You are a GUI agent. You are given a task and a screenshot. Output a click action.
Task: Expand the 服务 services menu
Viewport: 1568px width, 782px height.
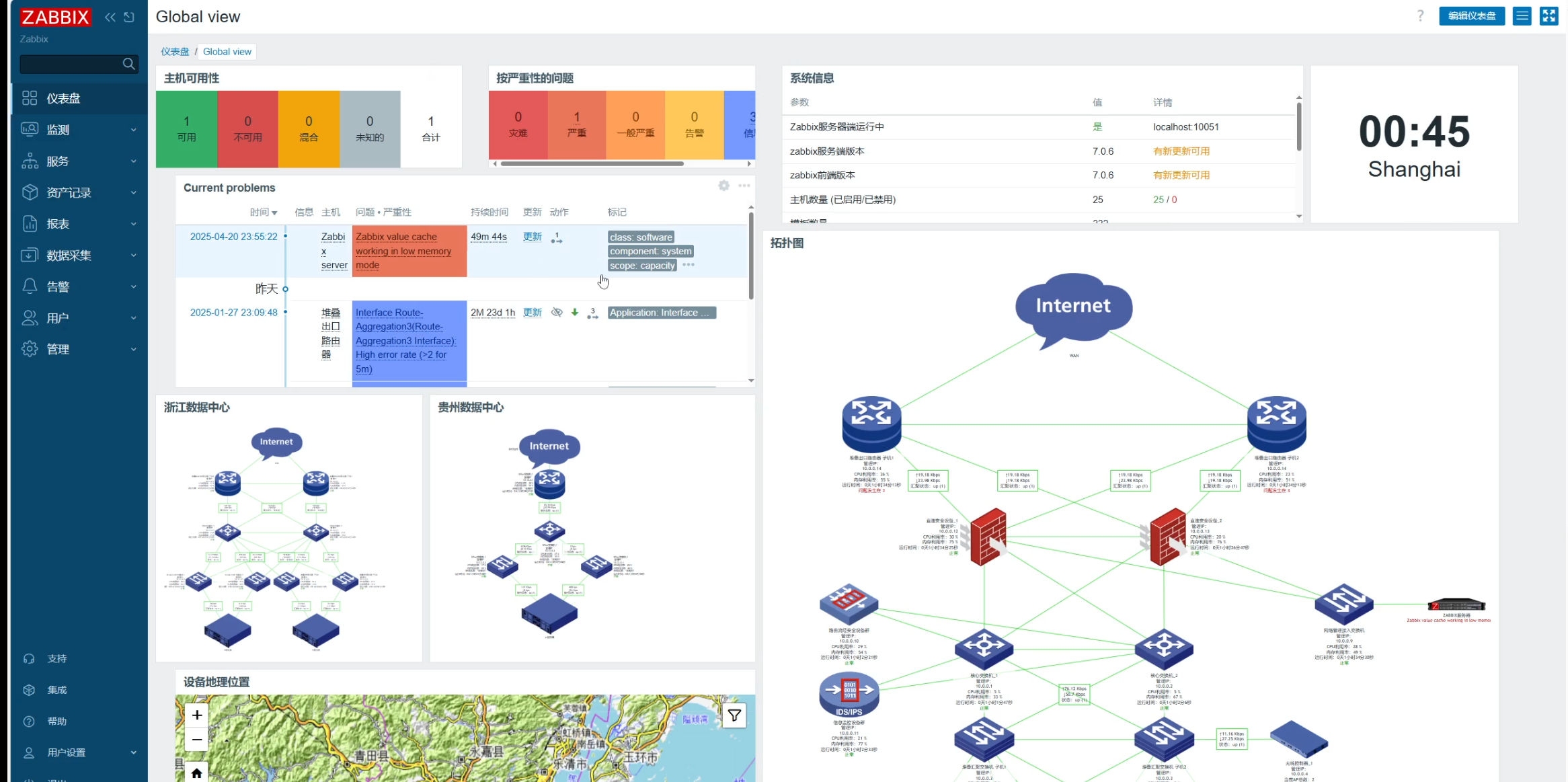[79, 161]
